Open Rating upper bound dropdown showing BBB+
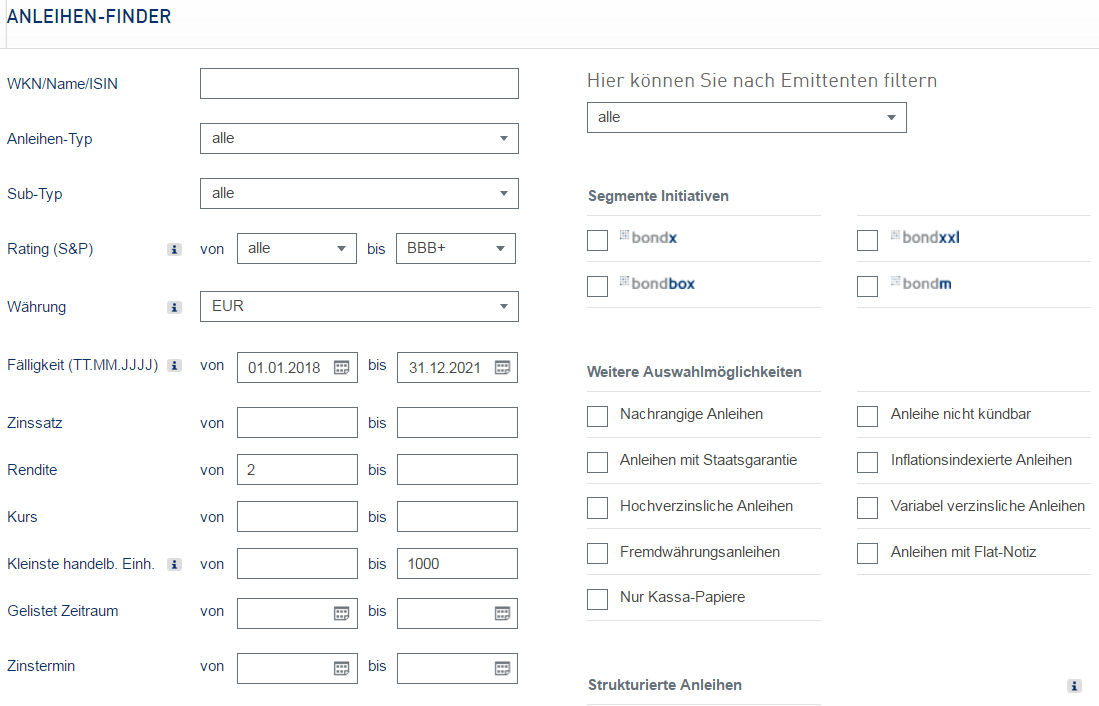Screen dimensions: 1099x706 point(455,249)
